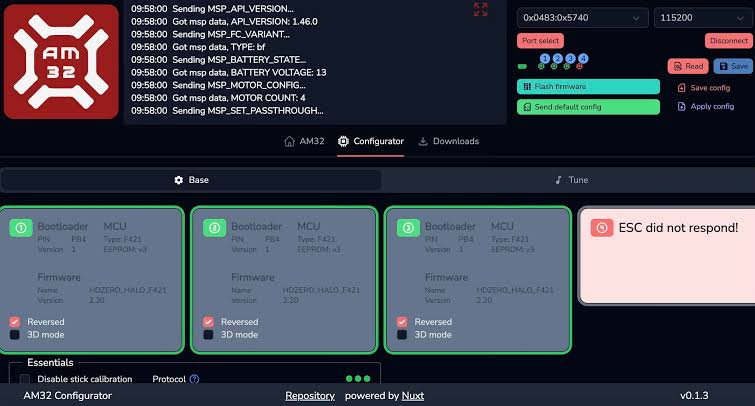The width and height of the screenshot is (755, 406).
Task: Enable Disable stick calibration checkbox
Action: tap(25, 379)
